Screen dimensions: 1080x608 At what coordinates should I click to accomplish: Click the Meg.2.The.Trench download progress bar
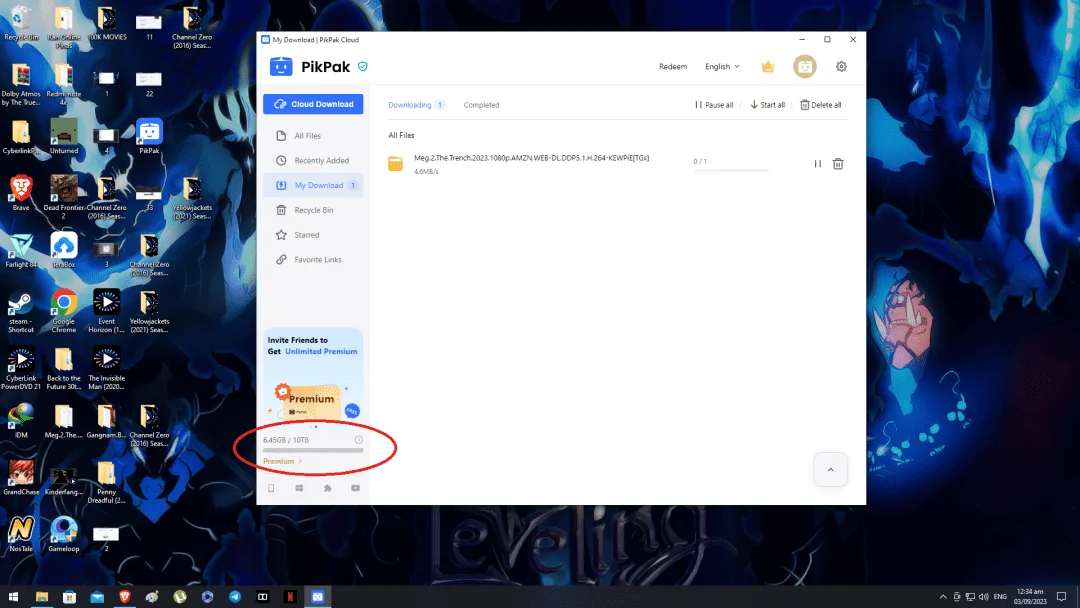(x=731, y=170)
